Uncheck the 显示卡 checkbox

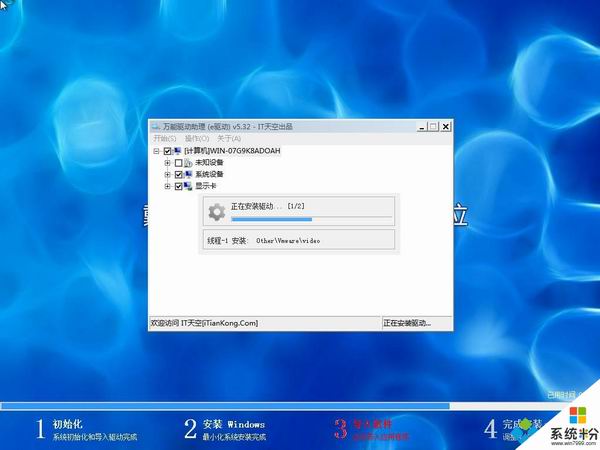(x=178, y=187)
